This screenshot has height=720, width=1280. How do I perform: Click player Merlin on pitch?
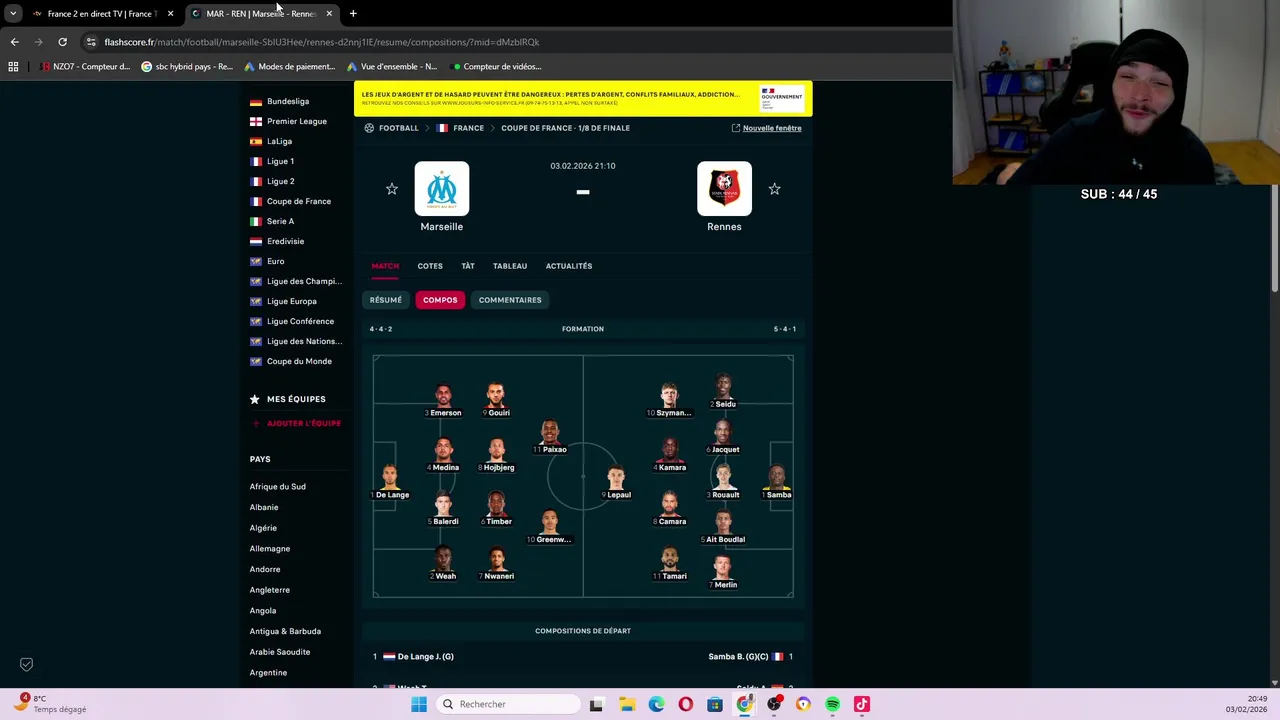[724, 572]
